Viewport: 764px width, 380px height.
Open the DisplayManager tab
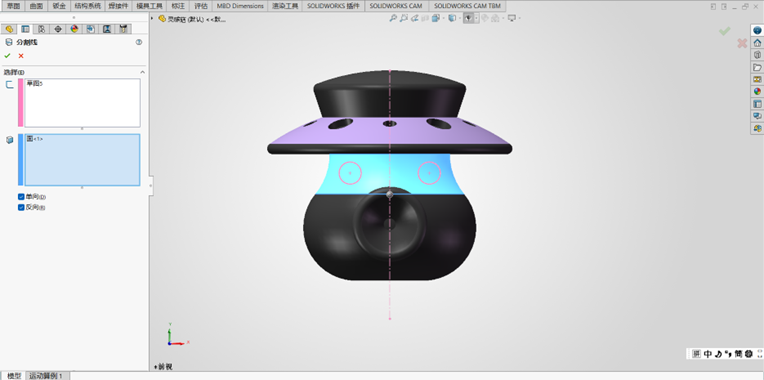[74, 29]
